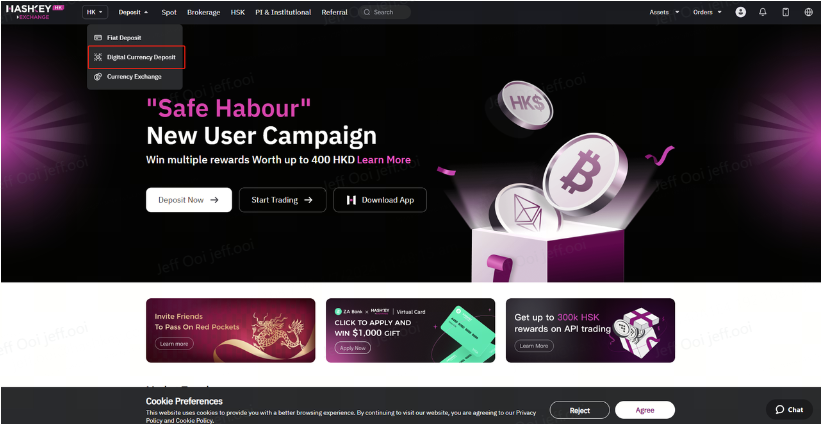
Task: Agree to cookie preferences
Action: click(645, 410)
